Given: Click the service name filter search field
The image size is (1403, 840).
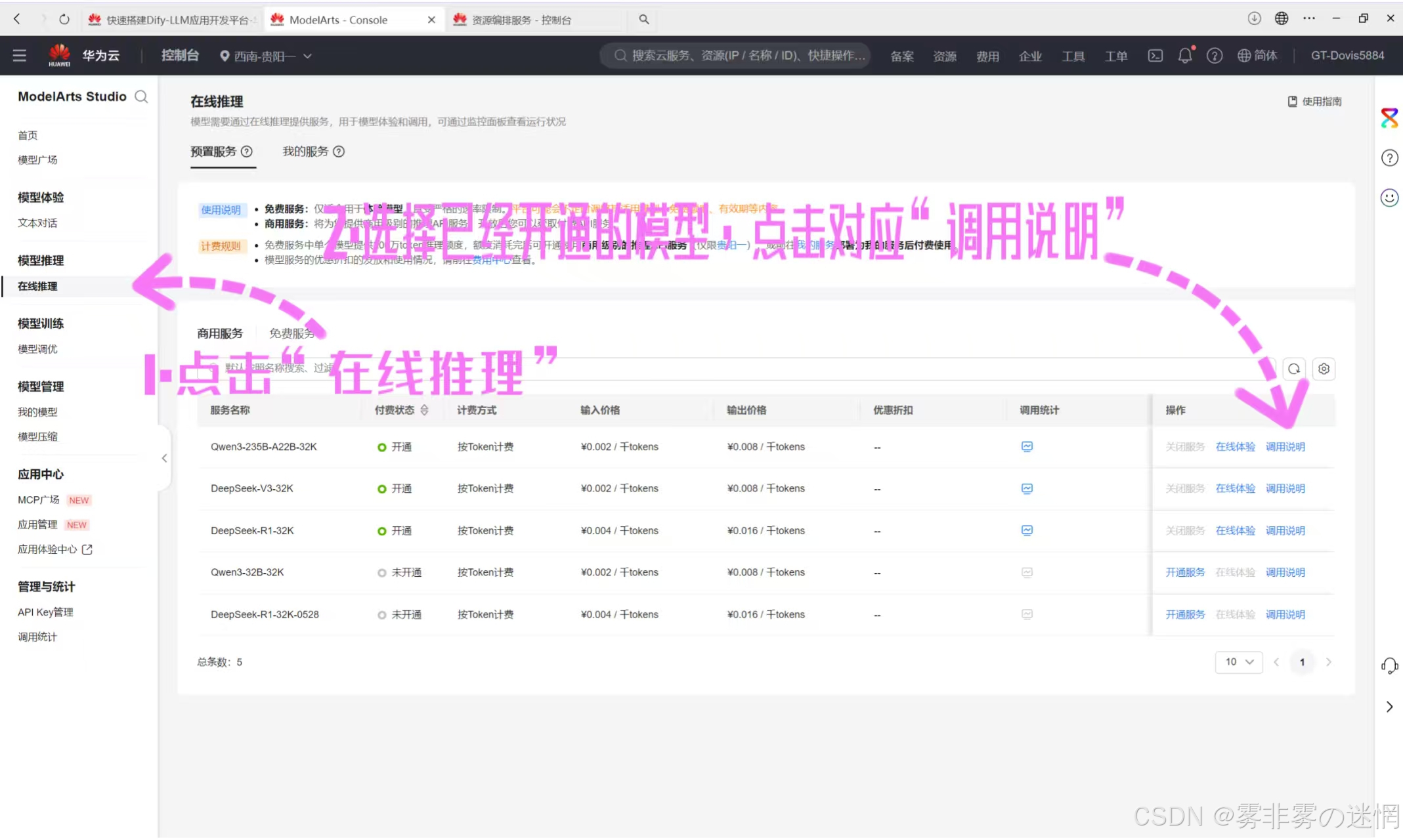Looking at the screenshot, I should (735, 368).
